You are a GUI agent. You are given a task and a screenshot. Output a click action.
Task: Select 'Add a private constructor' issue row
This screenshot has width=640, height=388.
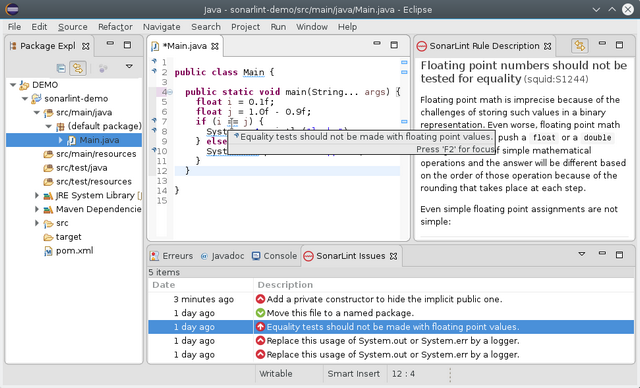pyautogui.click(x=391, y=299)
